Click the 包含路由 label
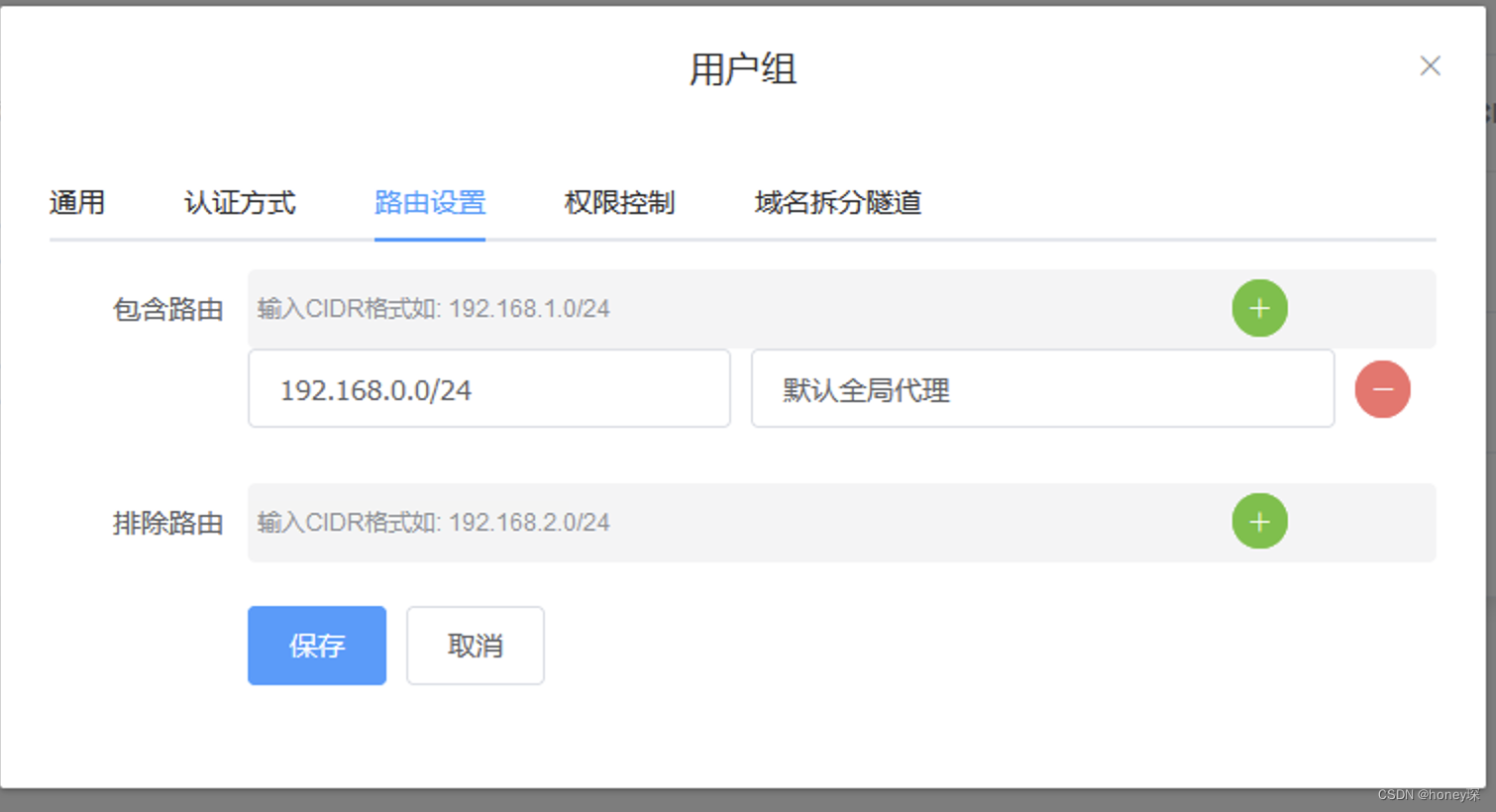 pos(167,310)
